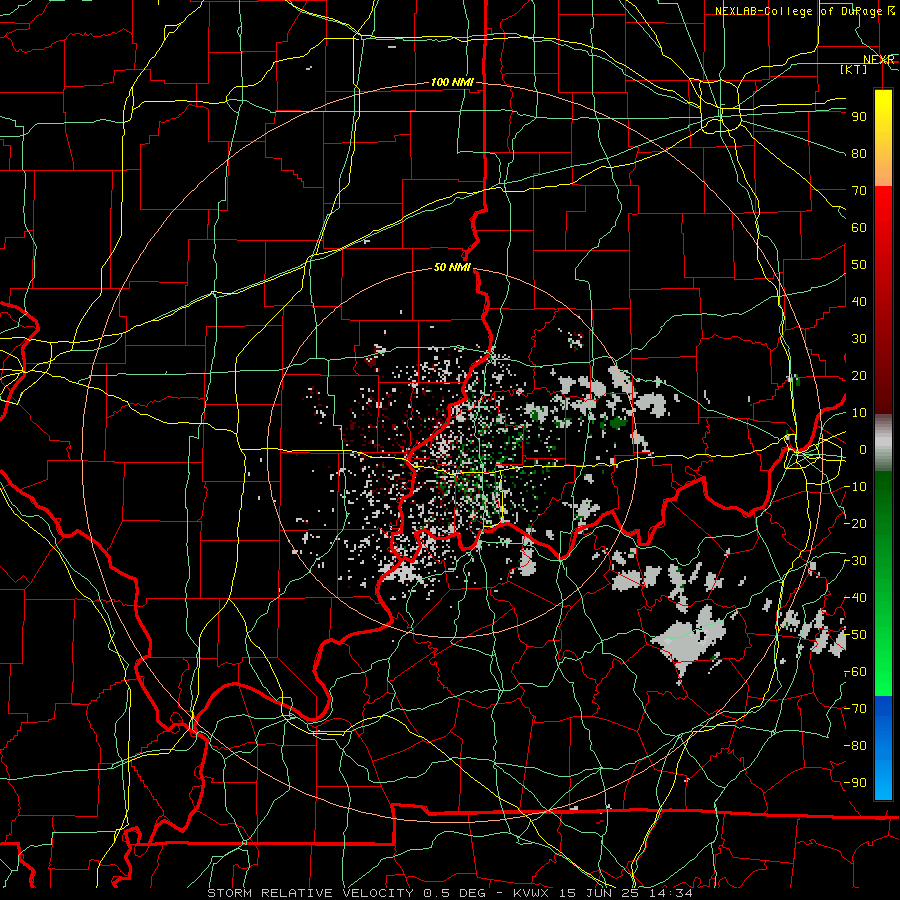Click the 100 NMI range ring label
Image resolution: width=900 pixels, height=900 pixels.
[452, 83]
